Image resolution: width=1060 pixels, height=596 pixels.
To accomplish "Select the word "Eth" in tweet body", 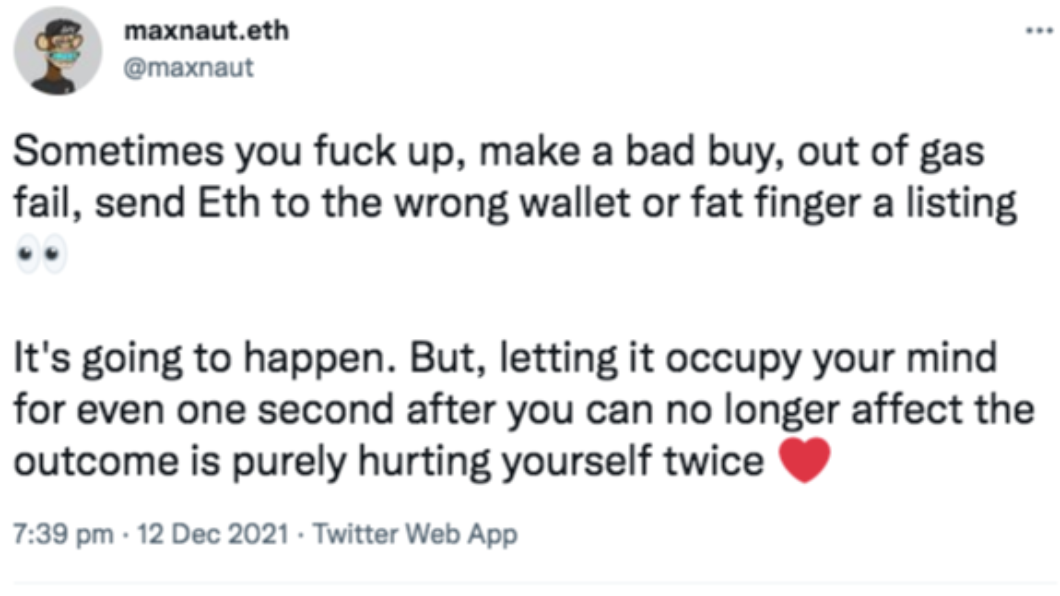I will (228, 203).
